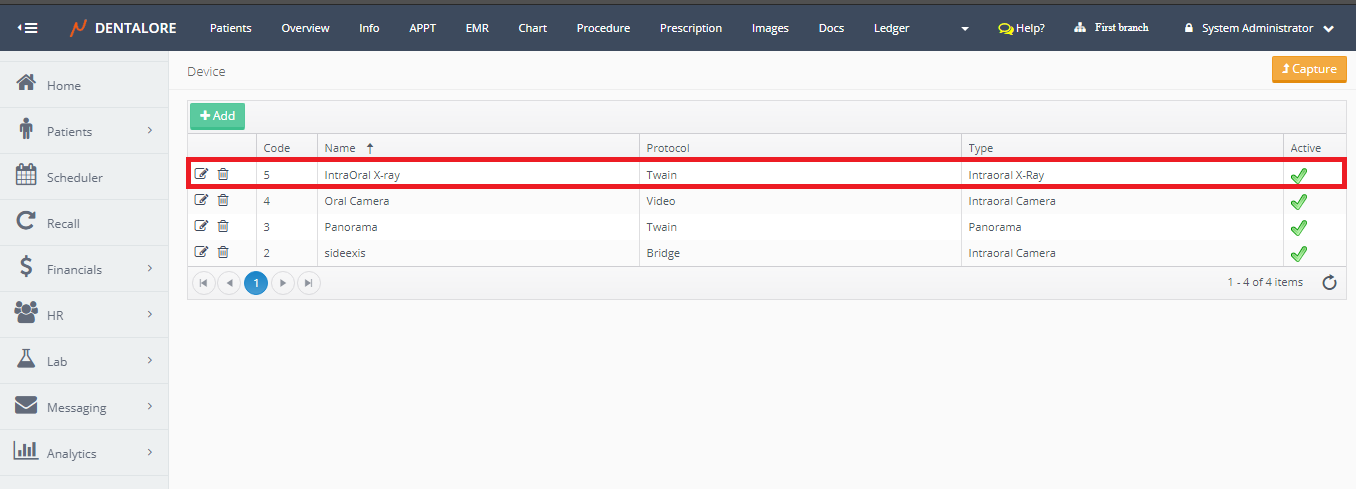
Task: Open the top navigation overflow dropdown arrow
Action: pyautogui.click(x=965, y=29)
